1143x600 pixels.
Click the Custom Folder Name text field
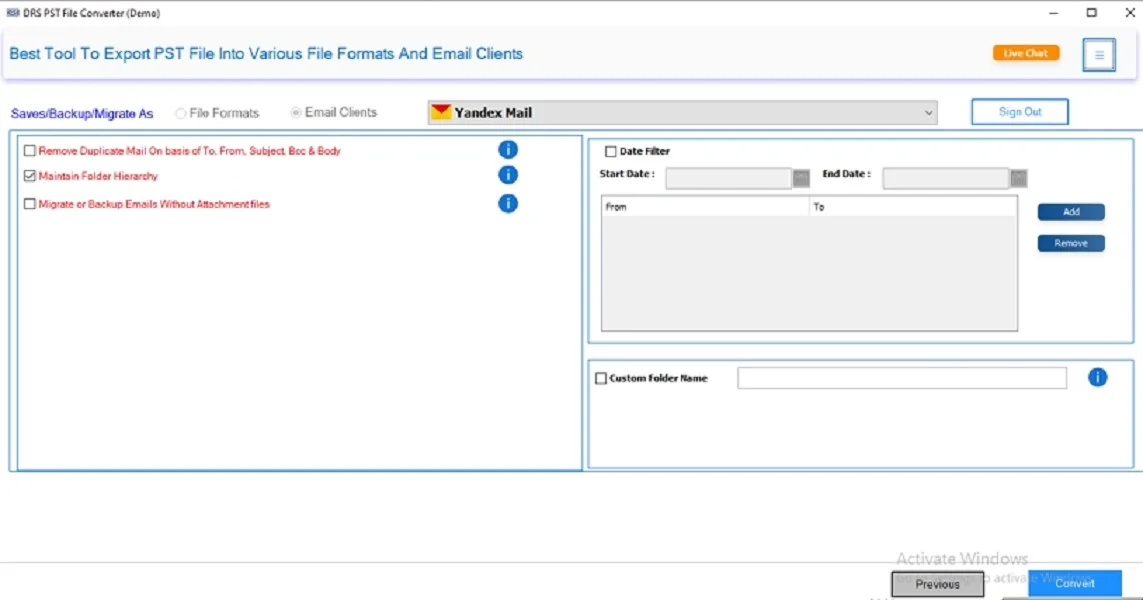pyautogui.click(x=902, y=378)
